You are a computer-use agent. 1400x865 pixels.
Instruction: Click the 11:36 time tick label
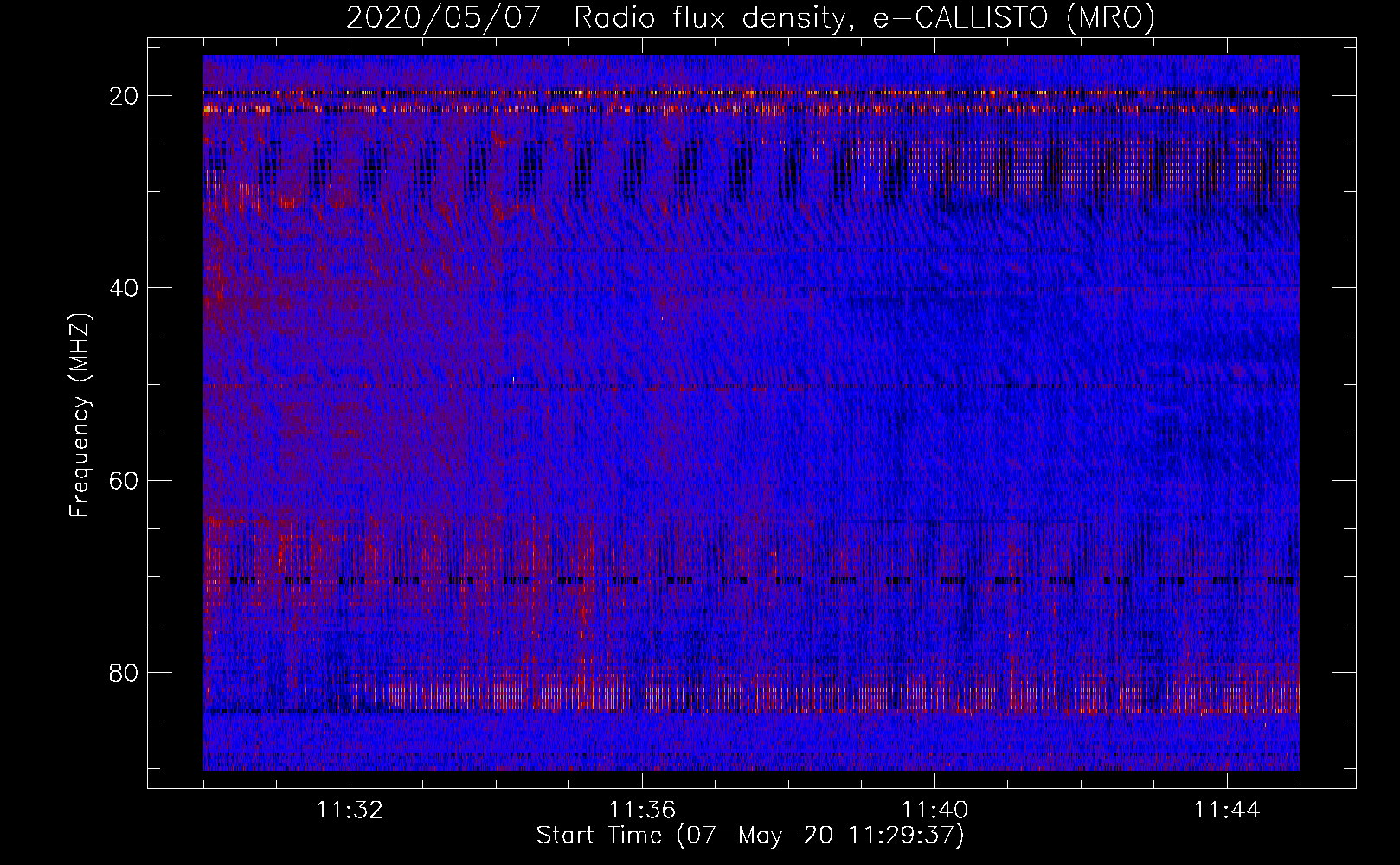tap(642, 811)
